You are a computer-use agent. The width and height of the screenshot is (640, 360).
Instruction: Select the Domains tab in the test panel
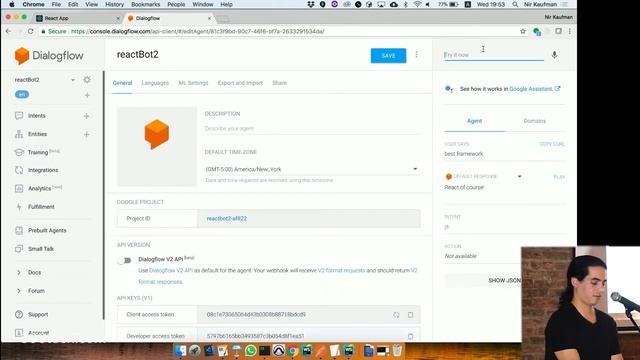click(535, 121)
